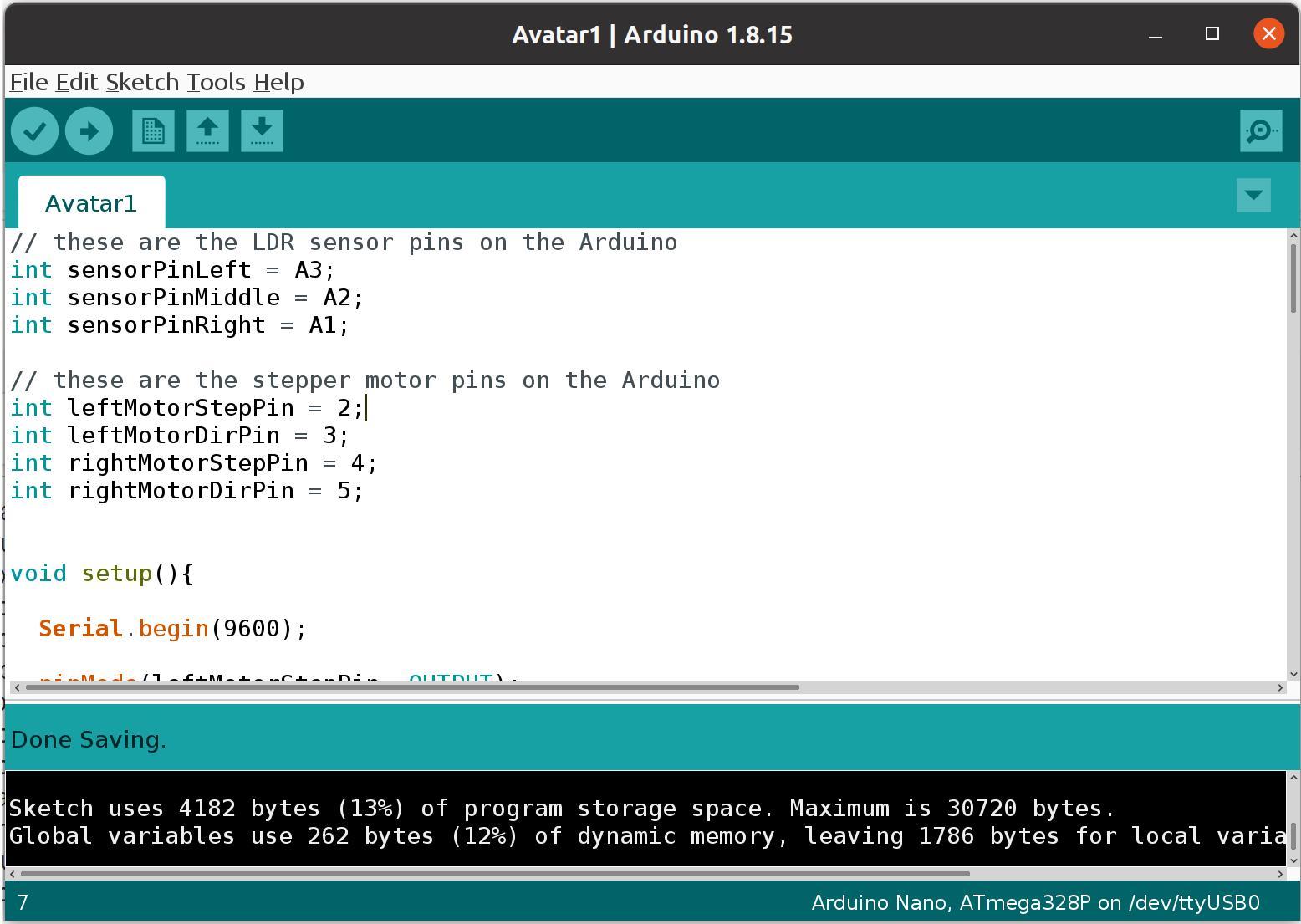1301x924 pixels.
Task: Select the Avatar1 sketch tab
Action: coord(91,202)
